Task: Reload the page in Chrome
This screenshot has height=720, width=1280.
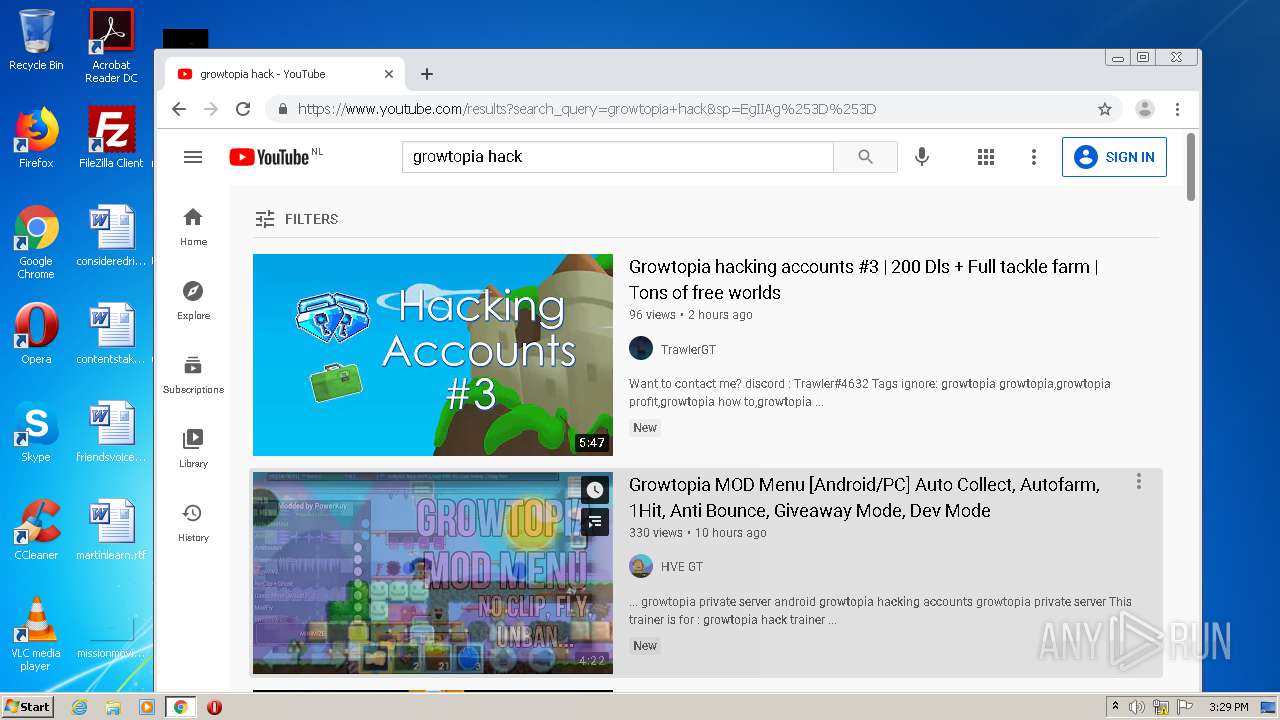Action: 243,109
